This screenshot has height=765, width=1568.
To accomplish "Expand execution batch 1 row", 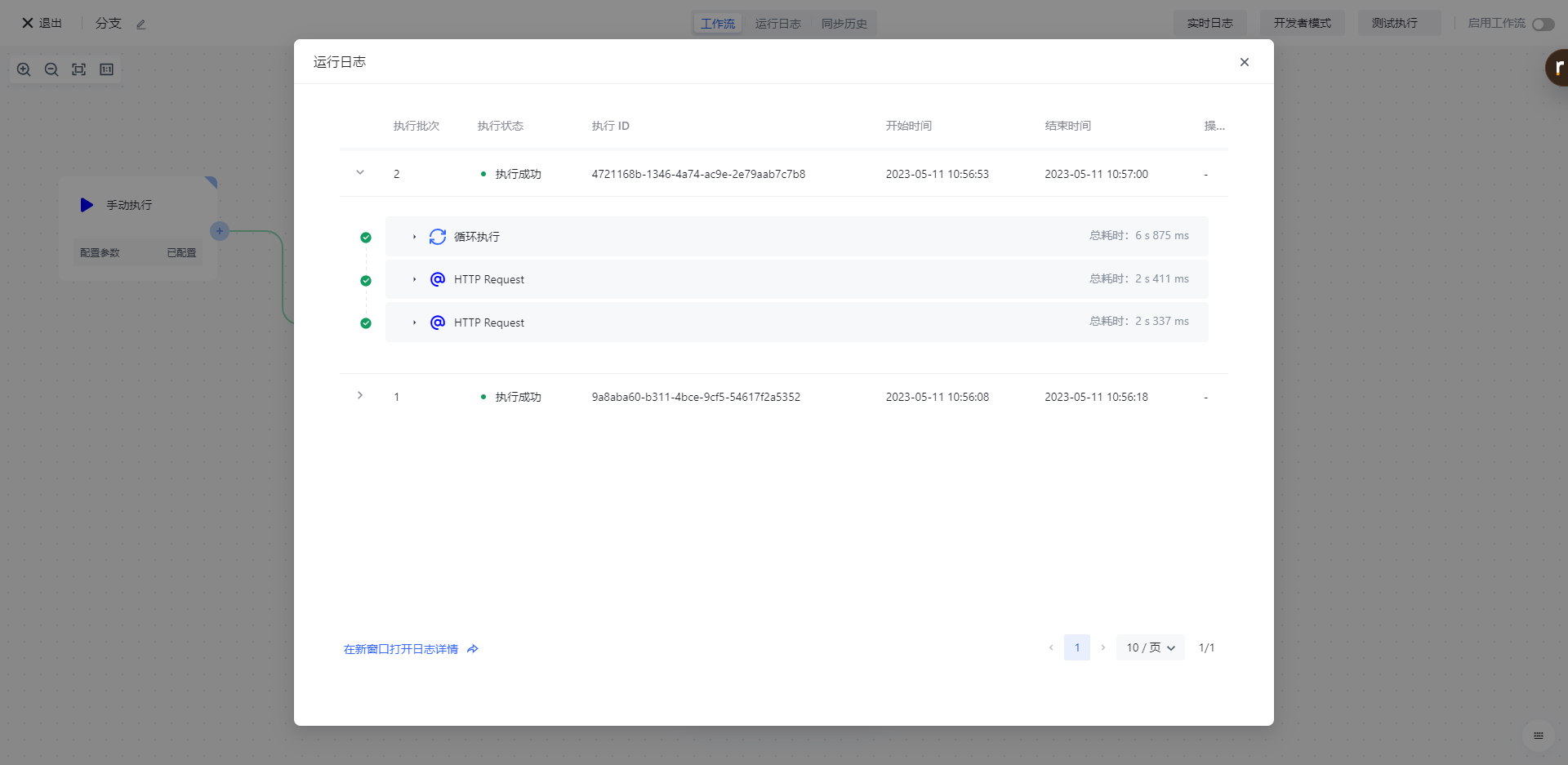I will pyautogui.click(x=360, y=396).
